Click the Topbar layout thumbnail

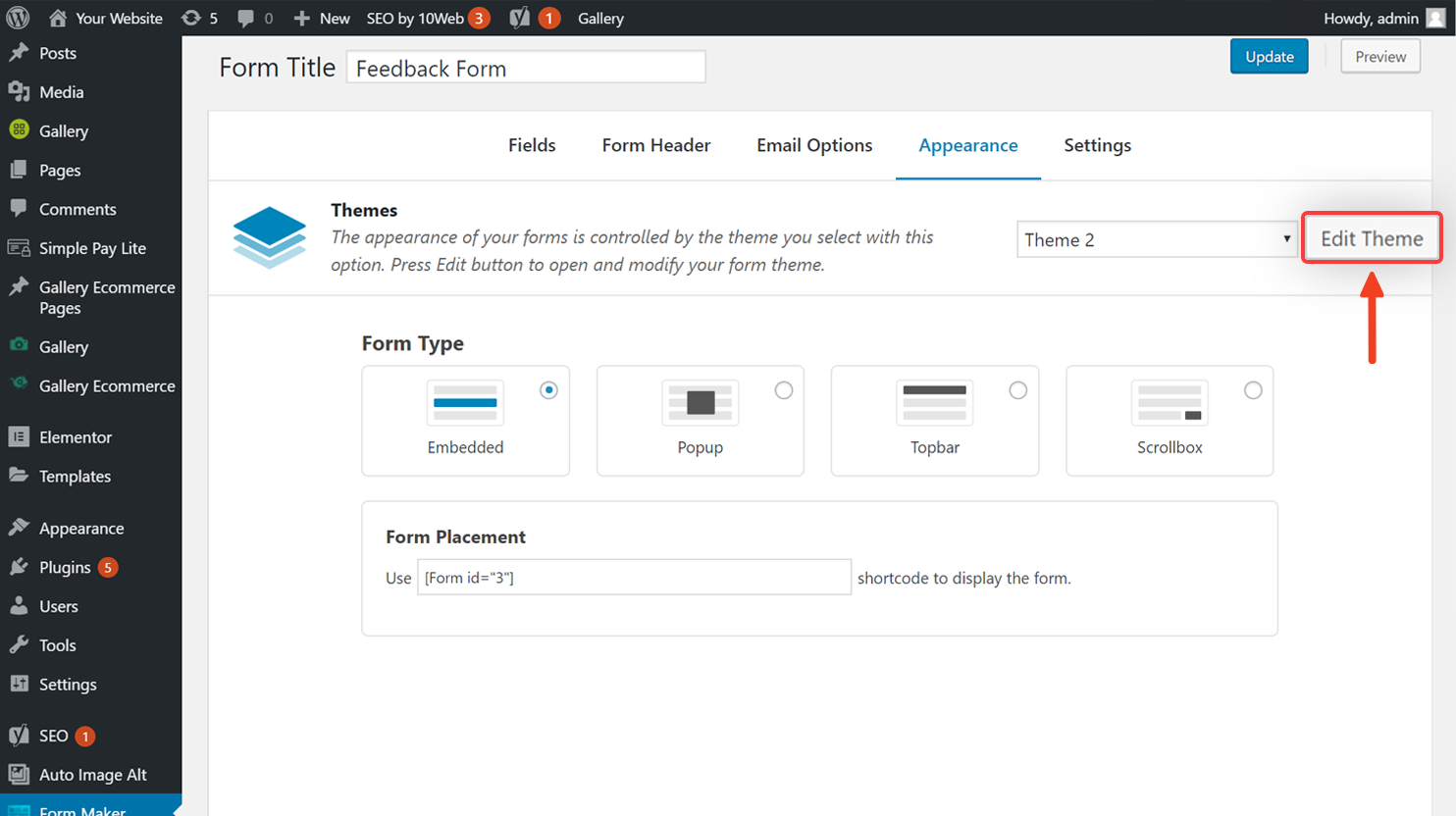935,403
